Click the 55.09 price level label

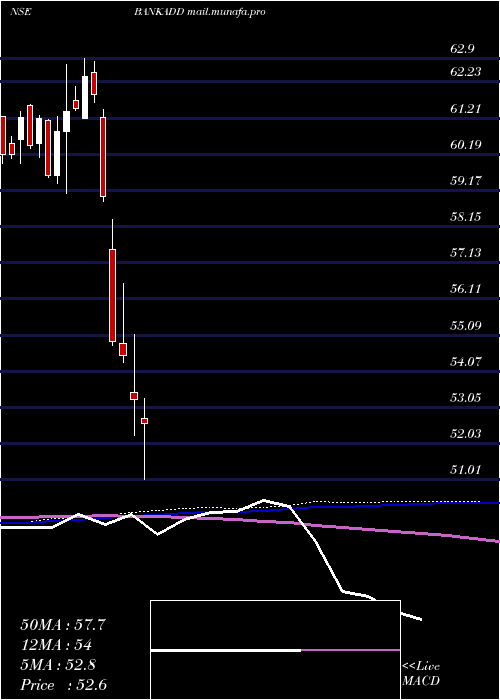(x=466, y=325)
